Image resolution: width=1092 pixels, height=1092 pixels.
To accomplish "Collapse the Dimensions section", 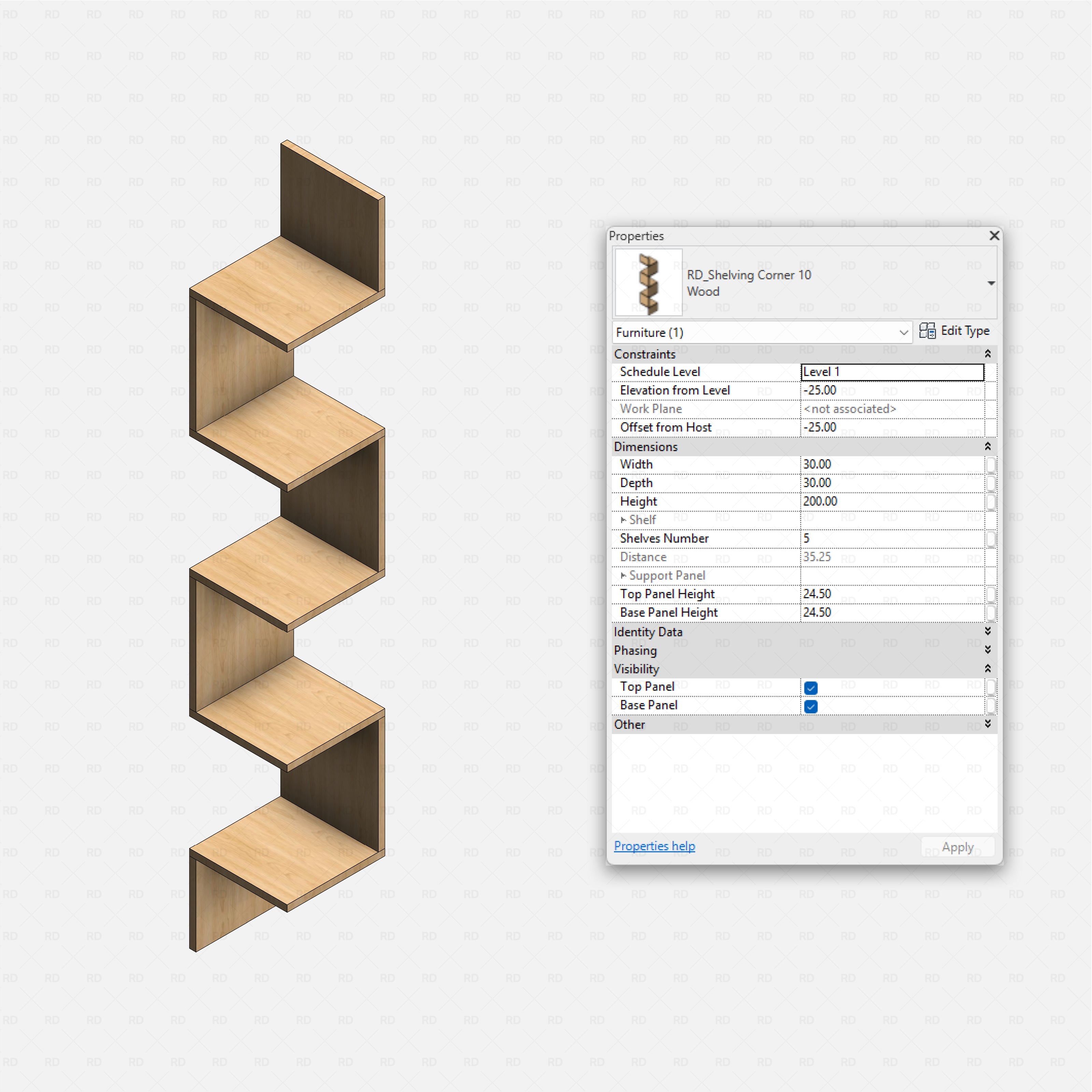I will click(988, 446).
